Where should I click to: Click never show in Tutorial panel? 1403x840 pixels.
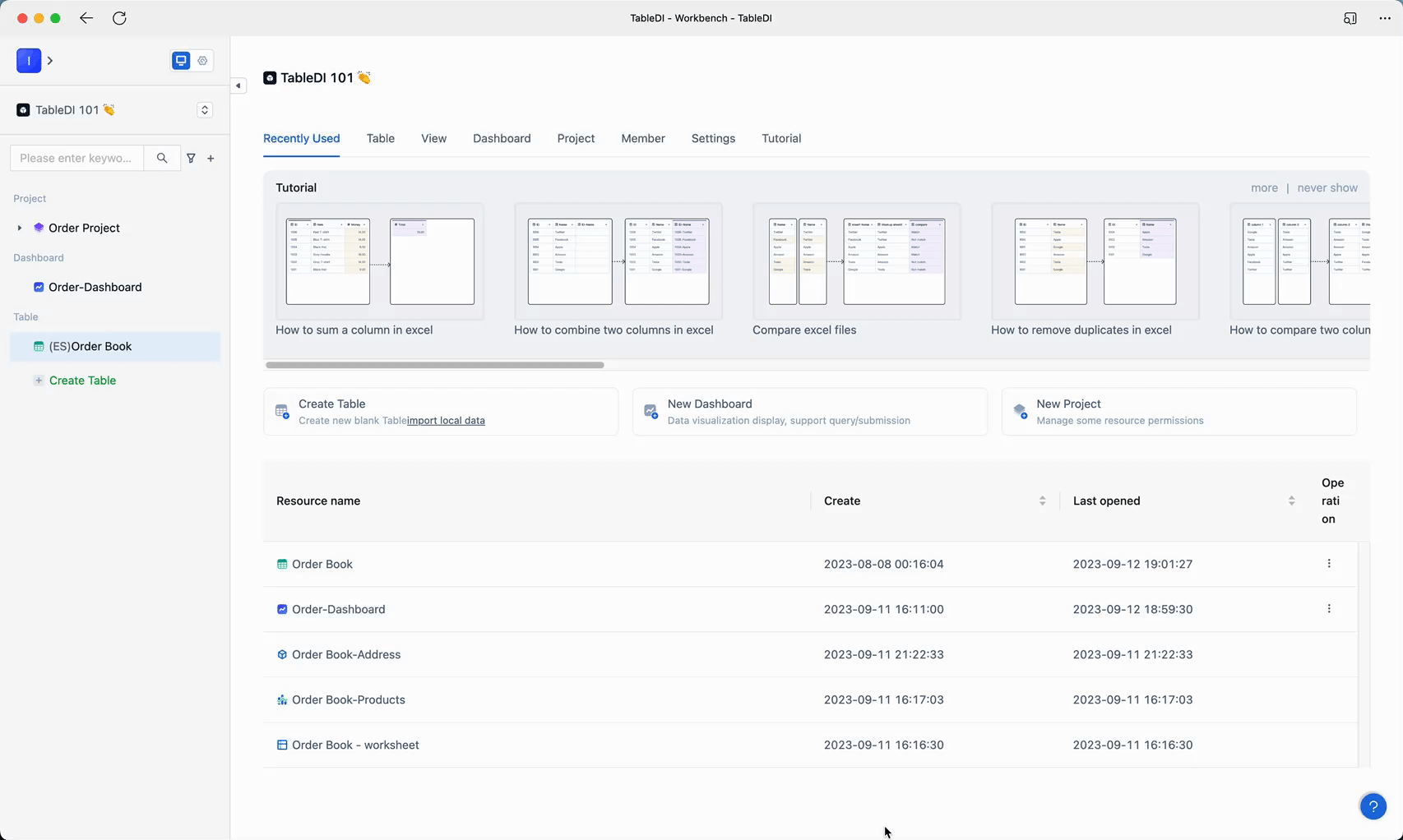pyautogui.click(x=1327, y=187)
